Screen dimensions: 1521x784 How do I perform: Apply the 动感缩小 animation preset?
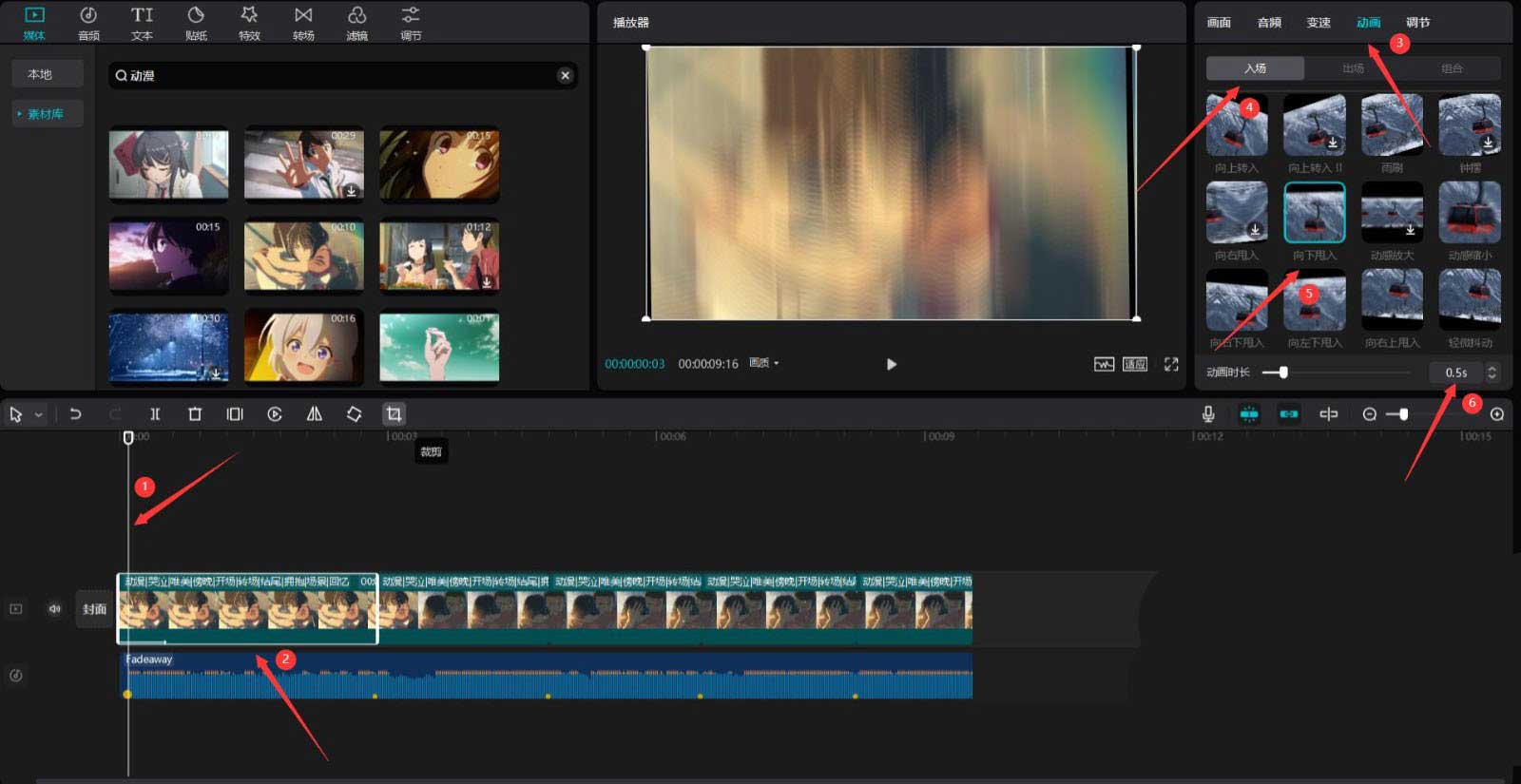(1470, 213)
